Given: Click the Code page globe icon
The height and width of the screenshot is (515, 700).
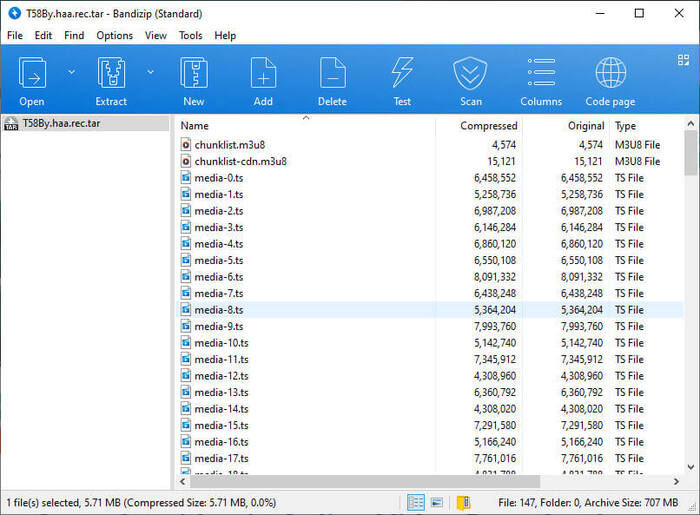Looking at the screenshot, I should pyautogui.click(x=611, y=73).
